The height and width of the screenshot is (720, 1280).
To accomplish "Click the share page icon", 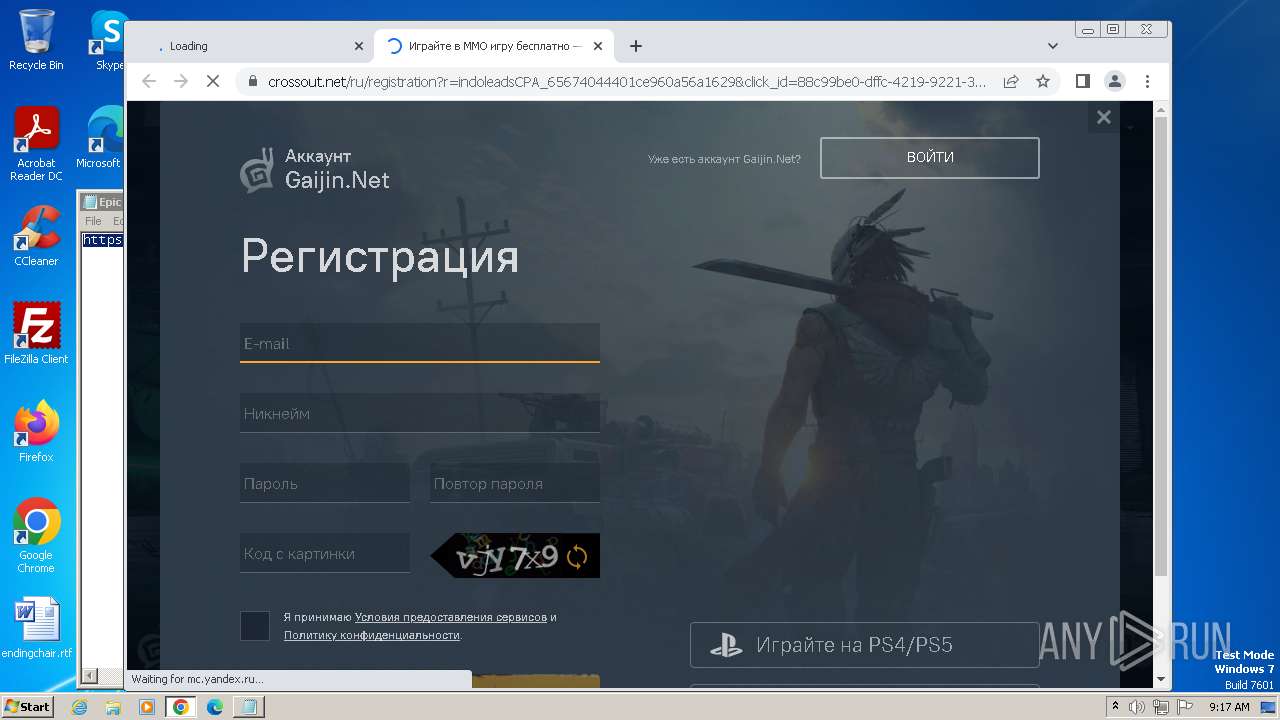I will [1011, 81].
